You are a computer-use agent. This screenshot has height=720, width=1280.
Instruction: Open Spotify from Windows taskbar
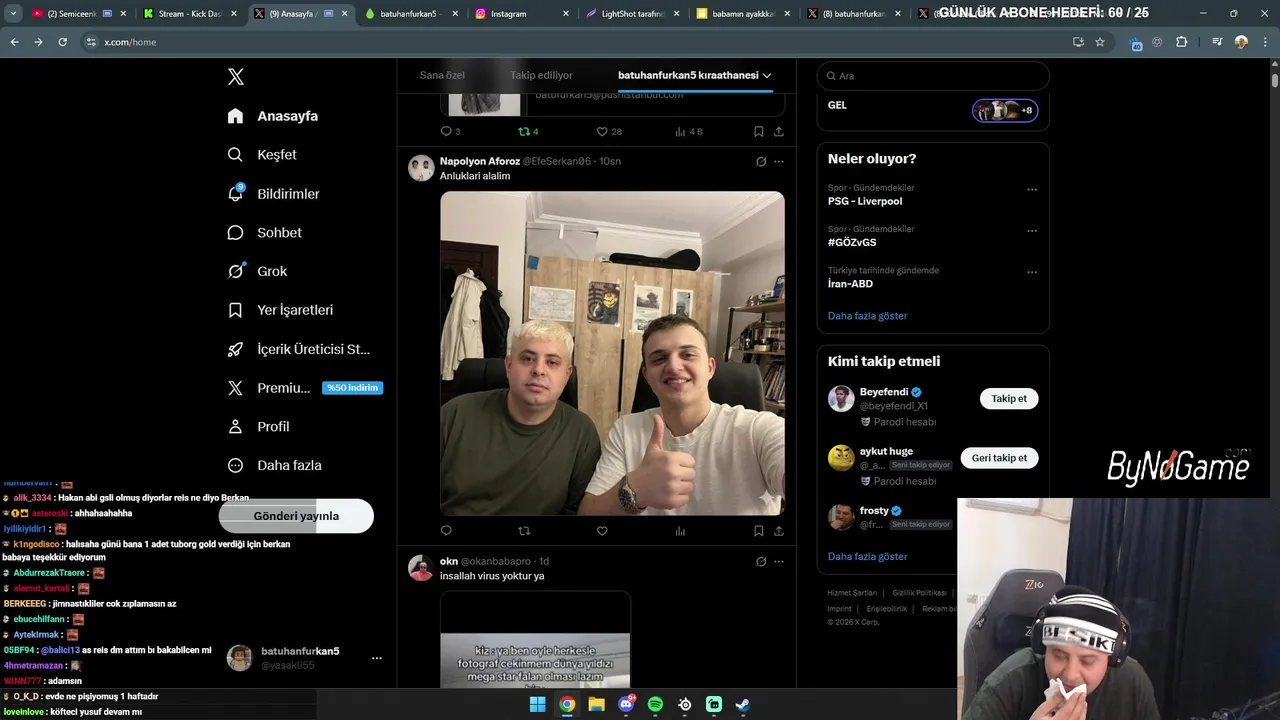click(x=655, y=704)
